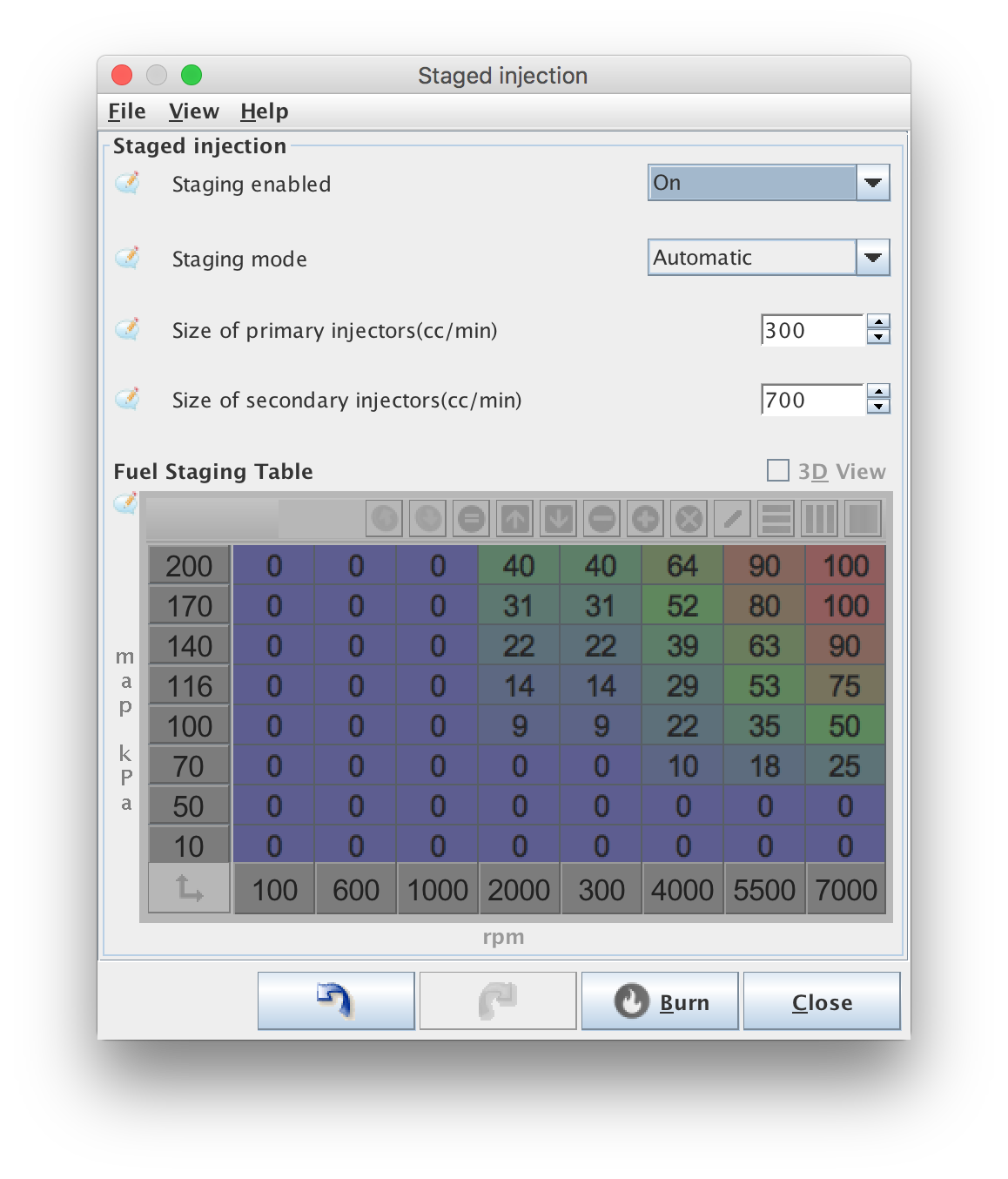Click the subtract (minus) table toolbar icon
Viewport: 1008px width, 1179px height.
[602, 519]
